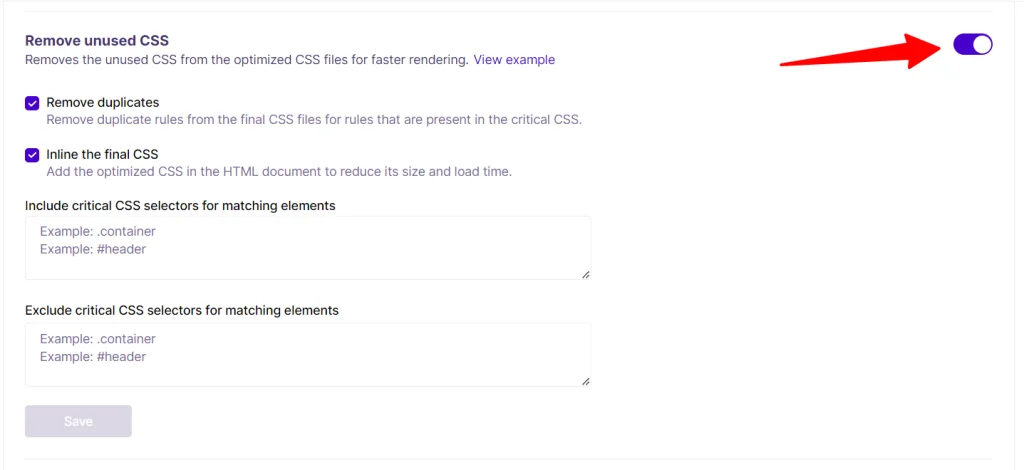The image size is (1024, 470).
Task: Toggle the Remove unused CSS switch
Action: tap(972, 44)
